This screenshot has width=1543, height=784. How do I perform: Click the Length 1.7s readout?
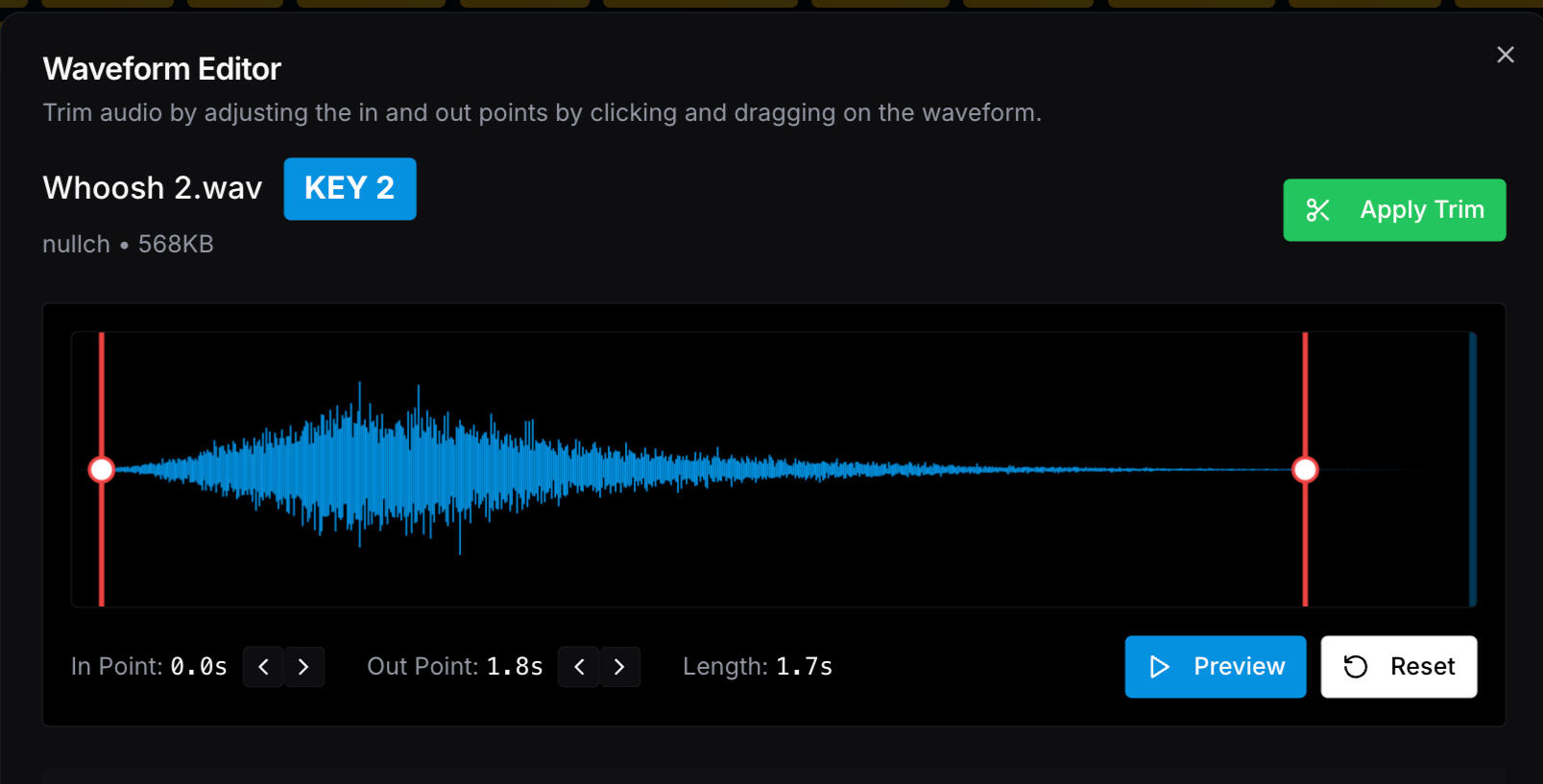click(804, 666)
